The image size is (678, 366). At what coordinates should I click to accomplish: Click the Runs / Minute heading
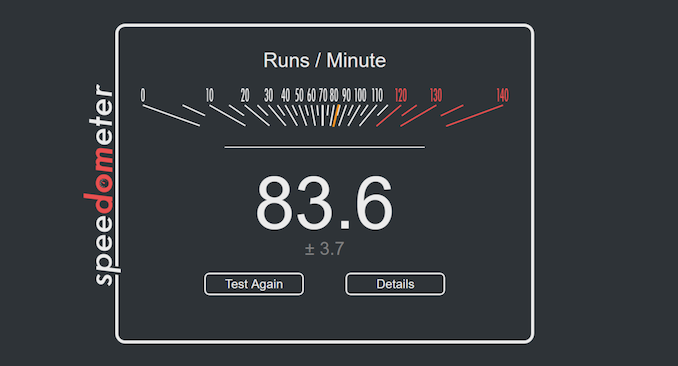[324, 61]
